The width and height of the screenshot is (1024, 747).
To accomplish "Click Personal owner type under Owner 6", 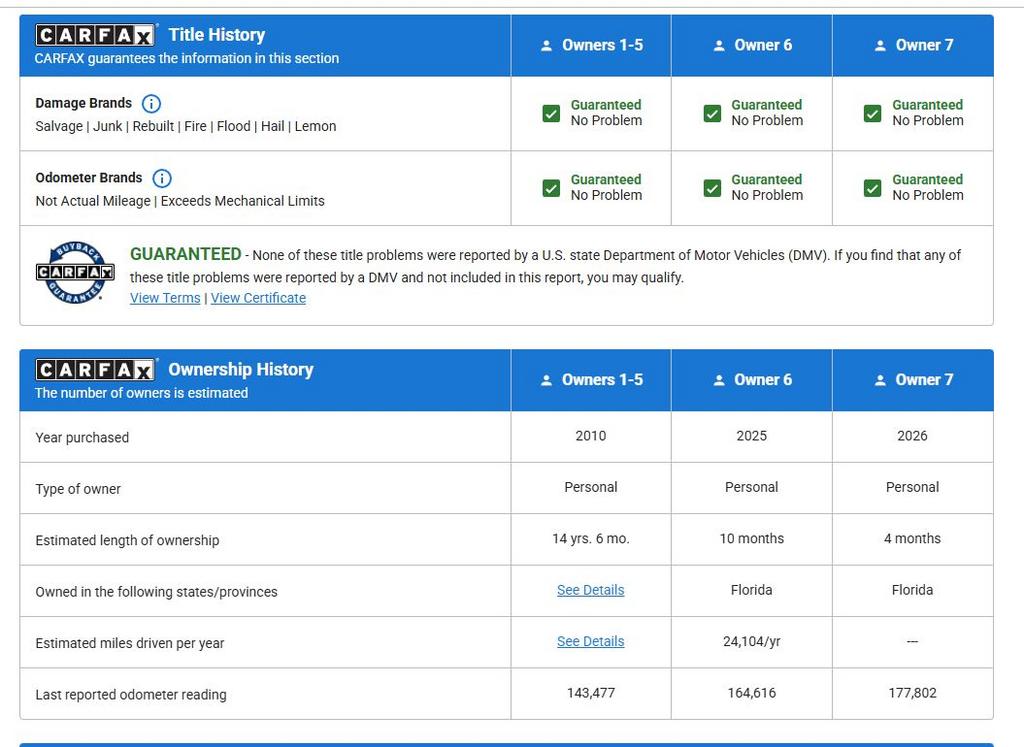I will point(752,487).
